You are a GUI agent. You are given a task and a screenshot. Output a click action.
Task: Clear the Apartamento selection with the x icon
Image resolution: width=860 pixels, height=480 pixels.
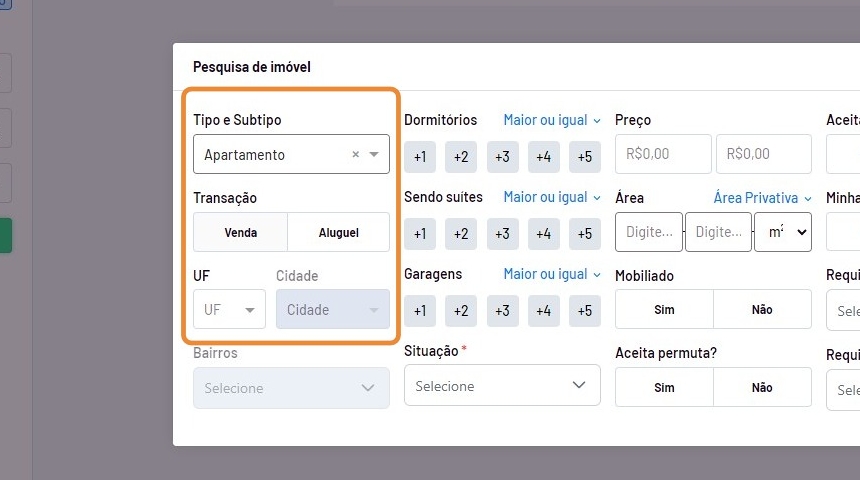(x=356, y=155)
